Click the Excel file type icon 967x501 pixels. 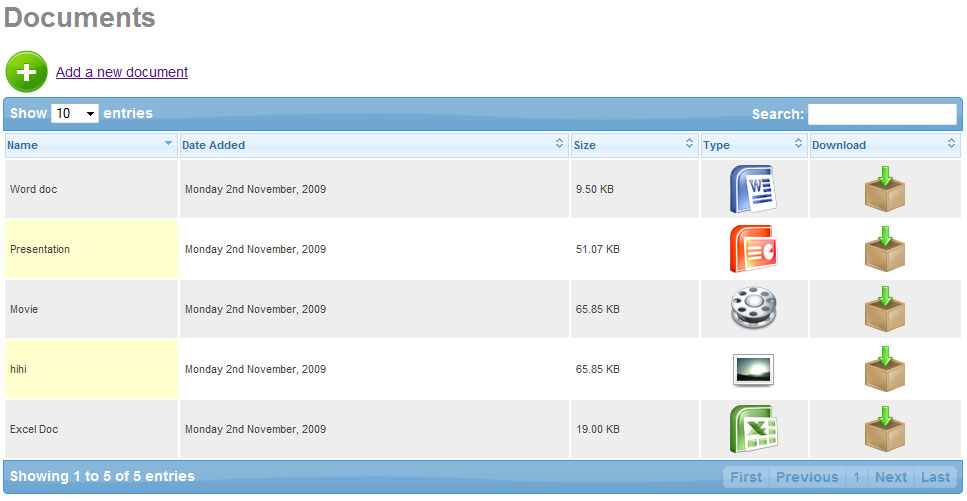pos(753,429)
